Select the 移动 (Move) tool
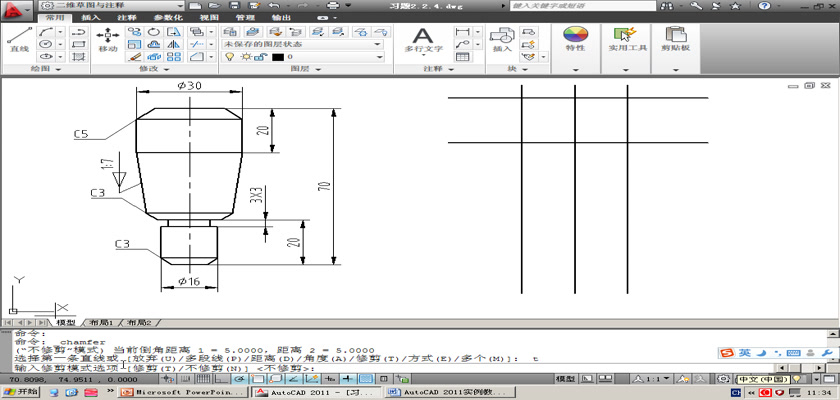840x400 pixels. pyautogui.click(x=108, y=39)
